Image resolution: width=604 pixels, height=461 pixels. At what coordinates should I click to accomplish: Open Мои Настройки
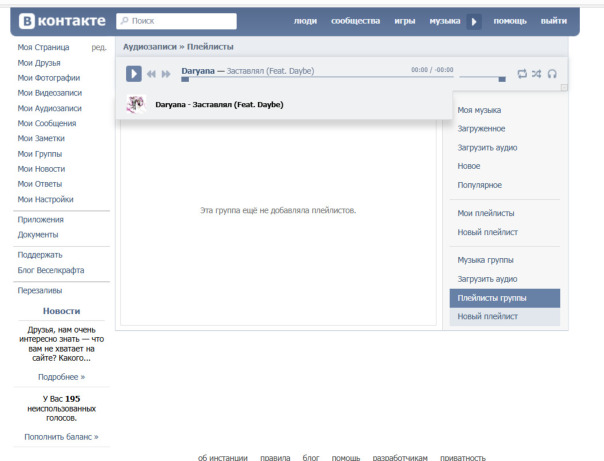(x=45, y=199)
